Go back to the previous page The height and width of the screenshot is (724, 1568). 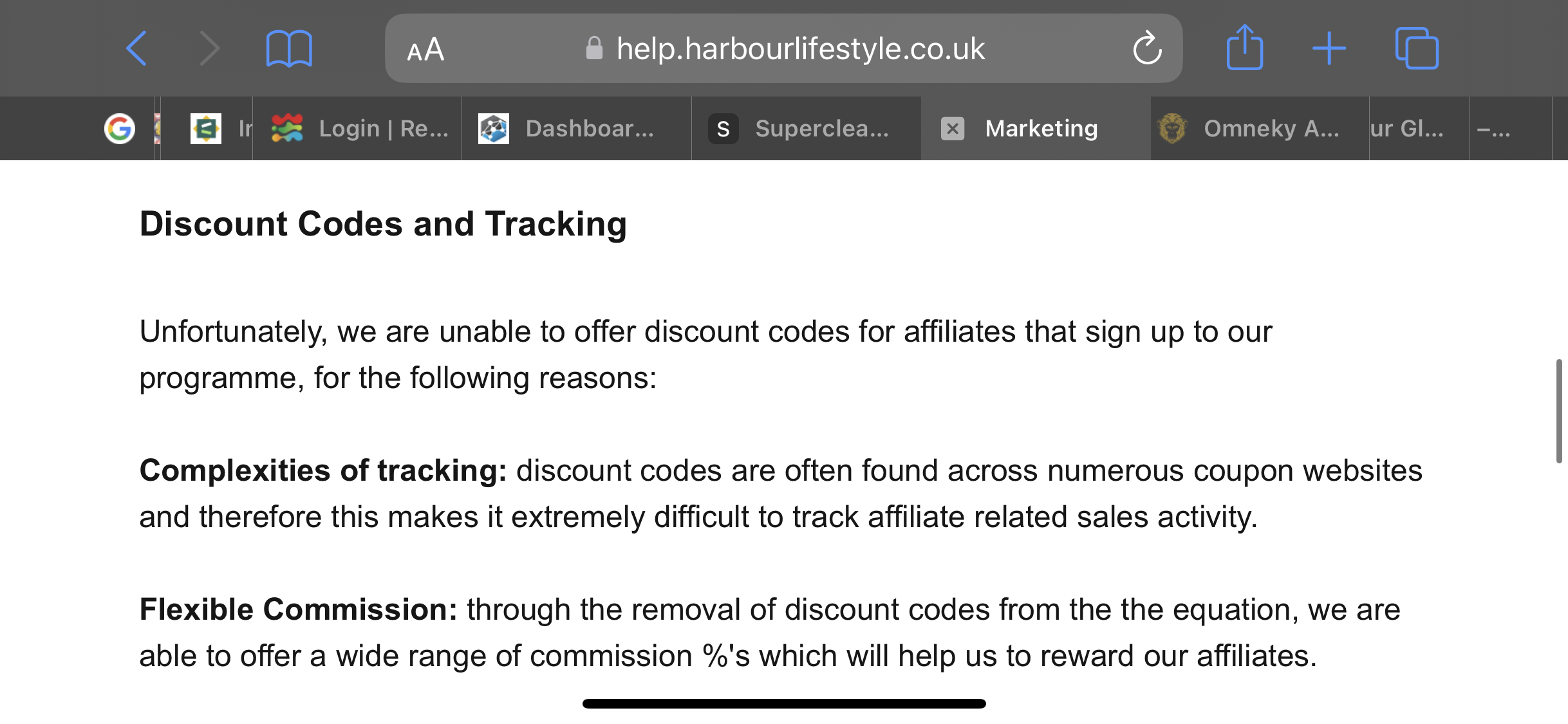(136, 48)
